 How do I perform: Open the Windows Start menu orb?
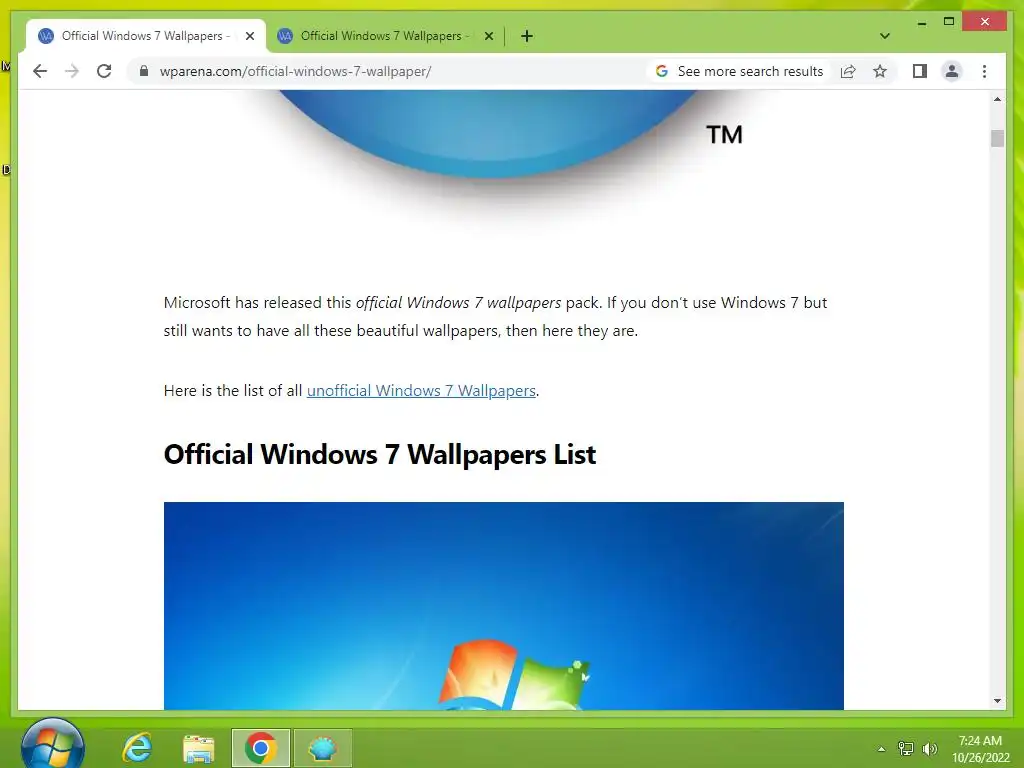52,744
